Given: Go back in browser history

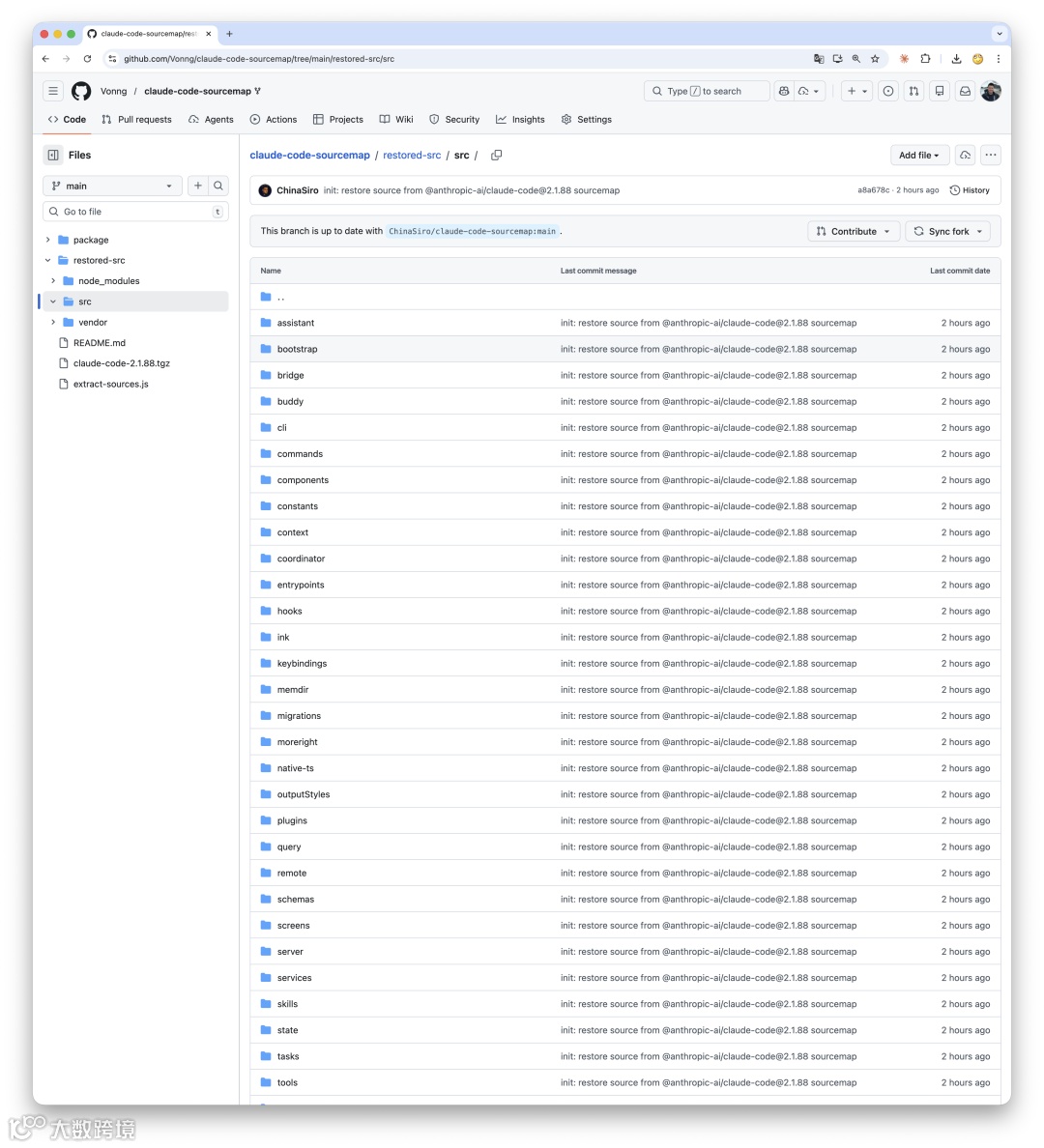Looking at the screenshot, I should pyautogui.click(x=46, y=59).
